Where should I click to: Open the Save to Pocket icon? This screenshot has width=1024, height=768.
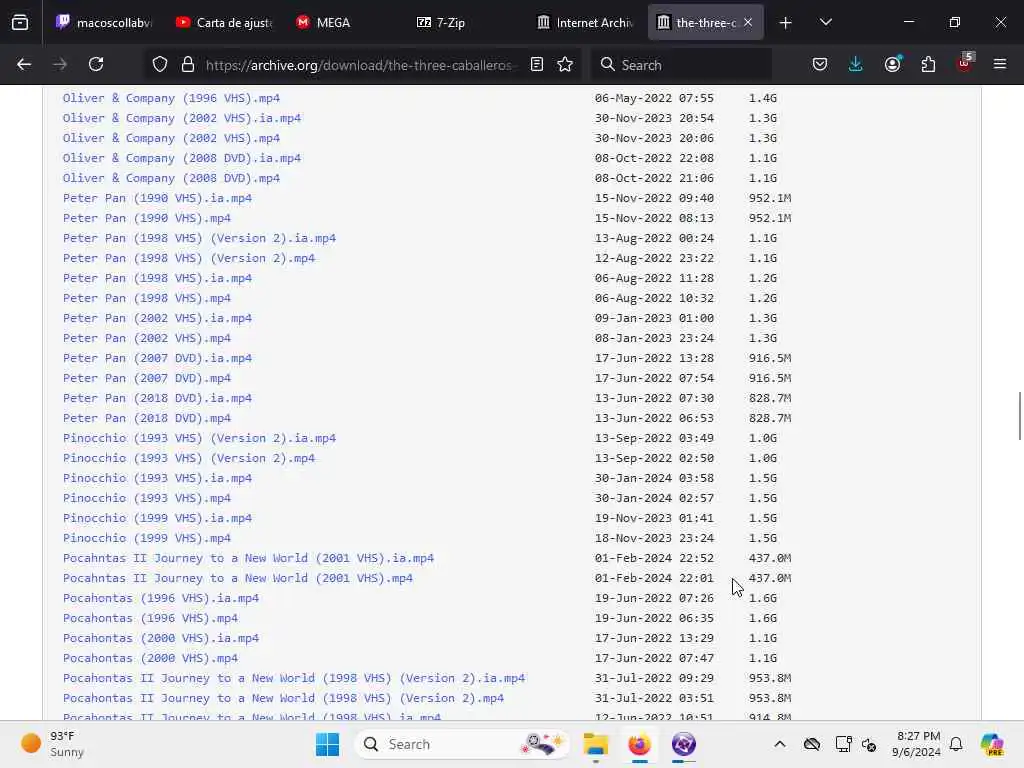(x=820, y=65)
